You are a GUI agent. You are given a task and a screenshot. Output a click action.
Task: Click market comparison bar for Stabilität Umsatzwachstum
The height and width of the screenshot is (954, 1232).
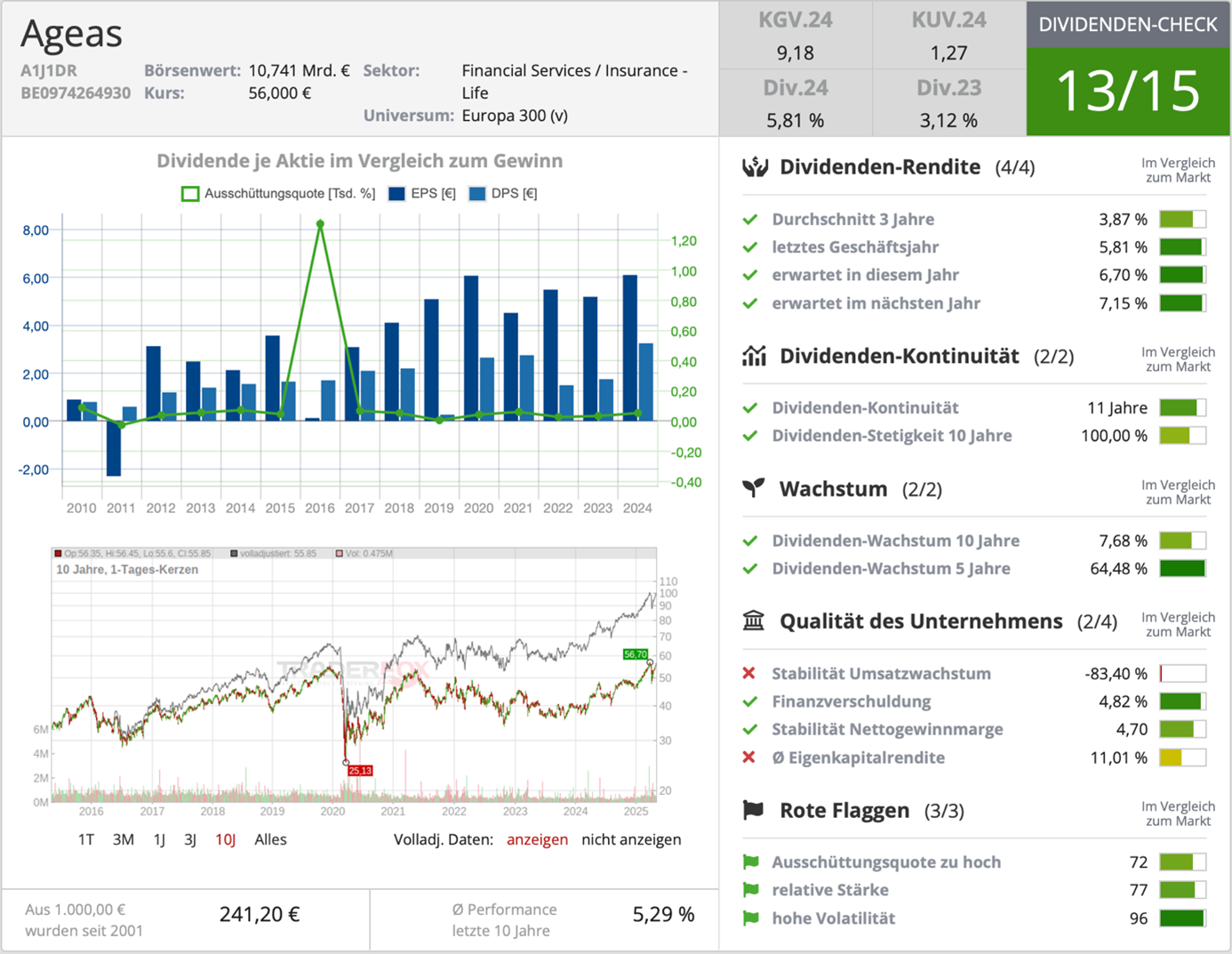coord(1182,673)
